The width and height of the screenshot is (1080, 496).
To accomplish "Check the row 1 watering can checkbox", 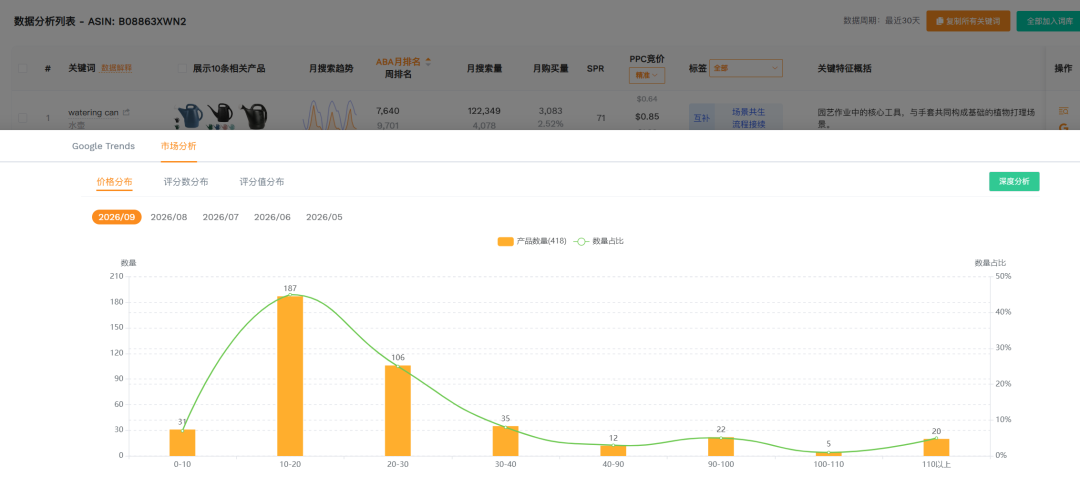I will pyautogui.click(x=23, y=118).
